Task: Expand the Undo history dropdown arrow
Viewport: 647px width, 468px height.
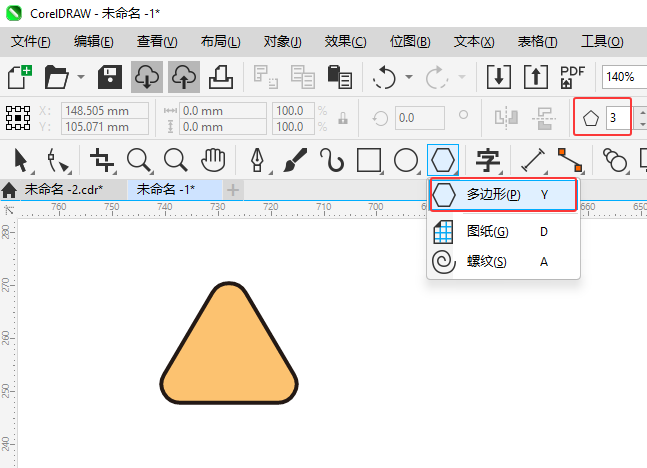Action: pos(409,77)
